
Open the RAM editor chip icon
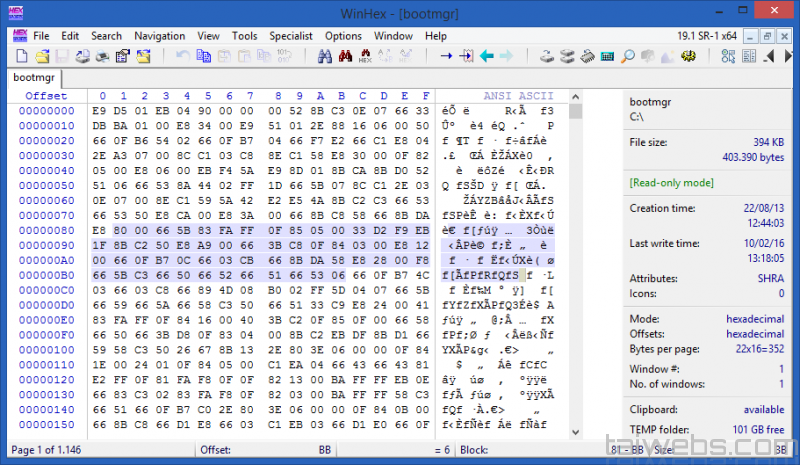pos(586,56)
